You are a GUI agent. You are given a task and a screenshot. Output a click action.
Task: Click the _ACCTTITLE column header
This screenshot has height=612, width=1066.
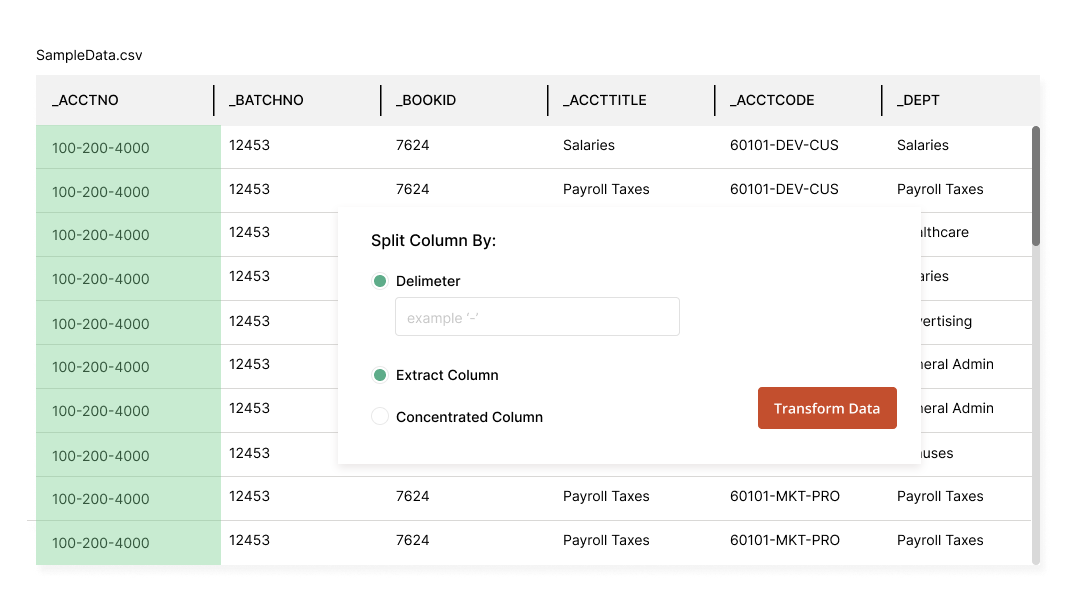point(605,100)
